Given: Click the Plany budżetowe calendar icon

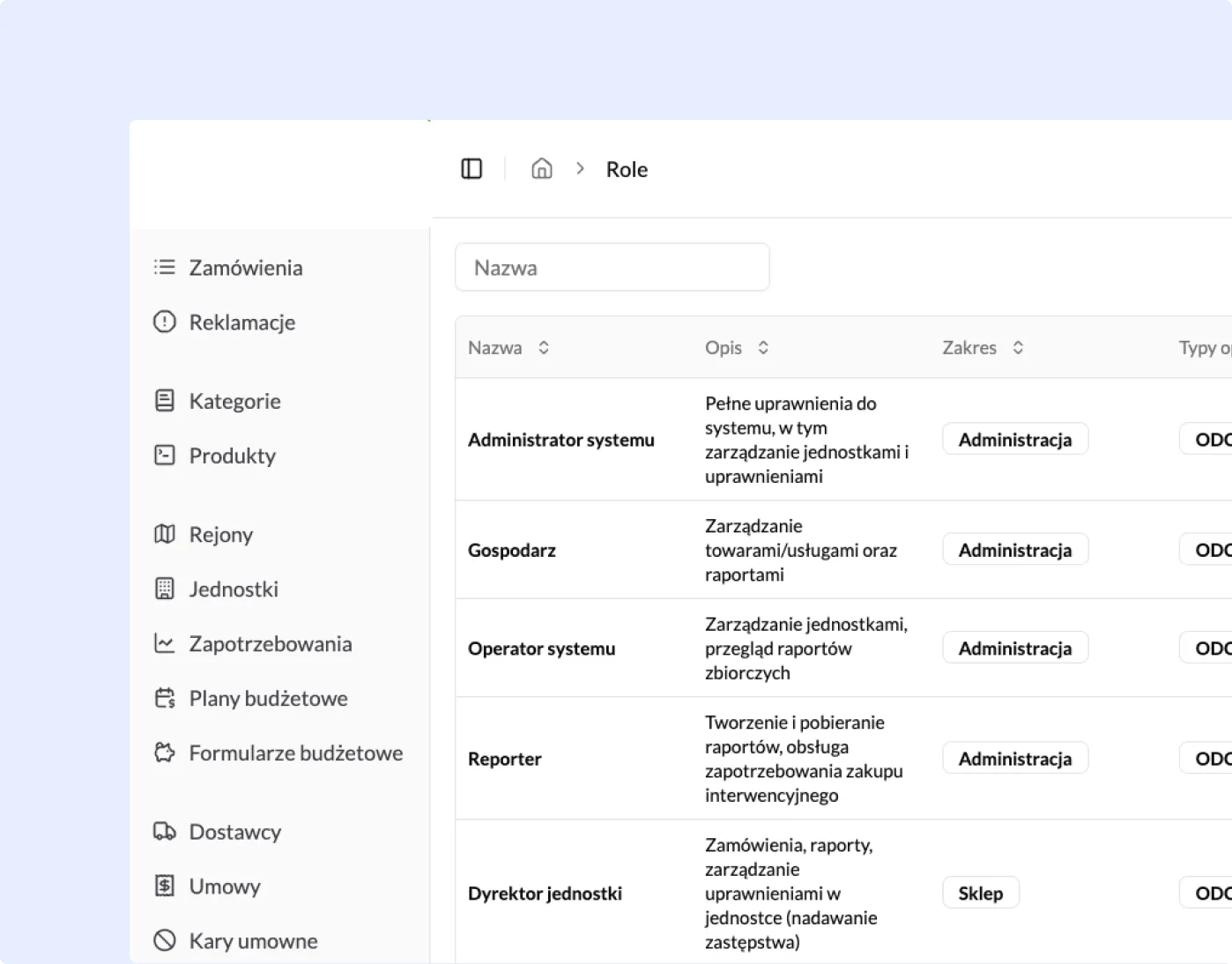Looking at the screenshot, I should pyautogui.click(x=165, y=698).
